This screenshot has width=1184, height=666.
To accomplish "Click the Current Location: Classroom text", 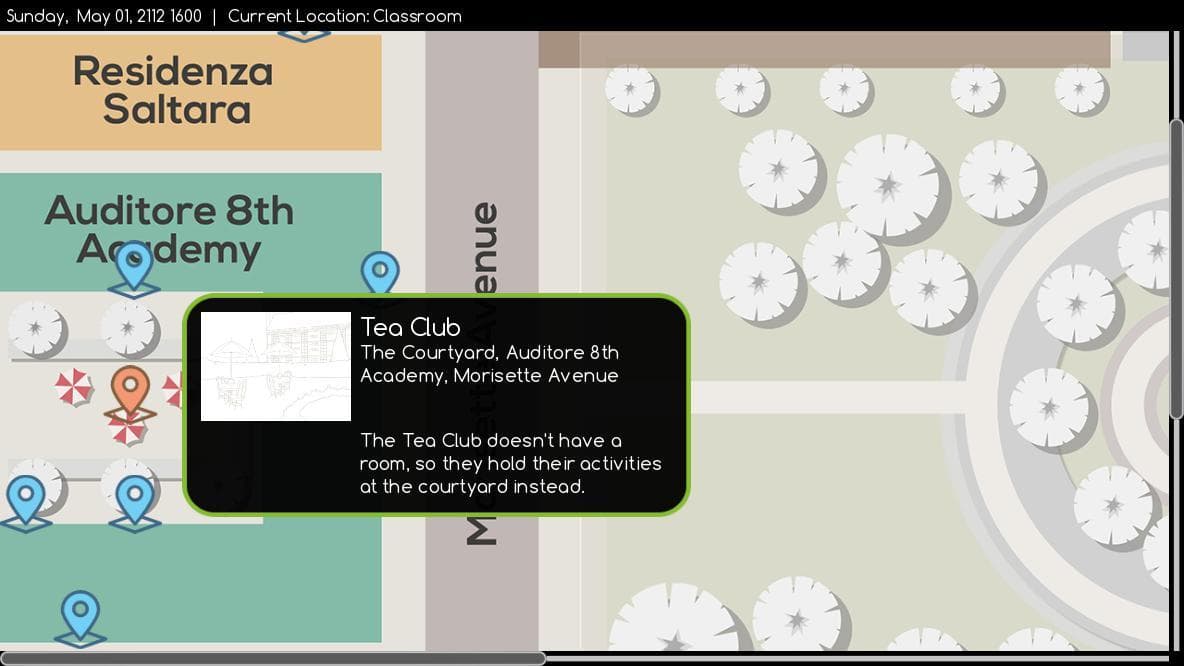I will (x=344, y=16).
